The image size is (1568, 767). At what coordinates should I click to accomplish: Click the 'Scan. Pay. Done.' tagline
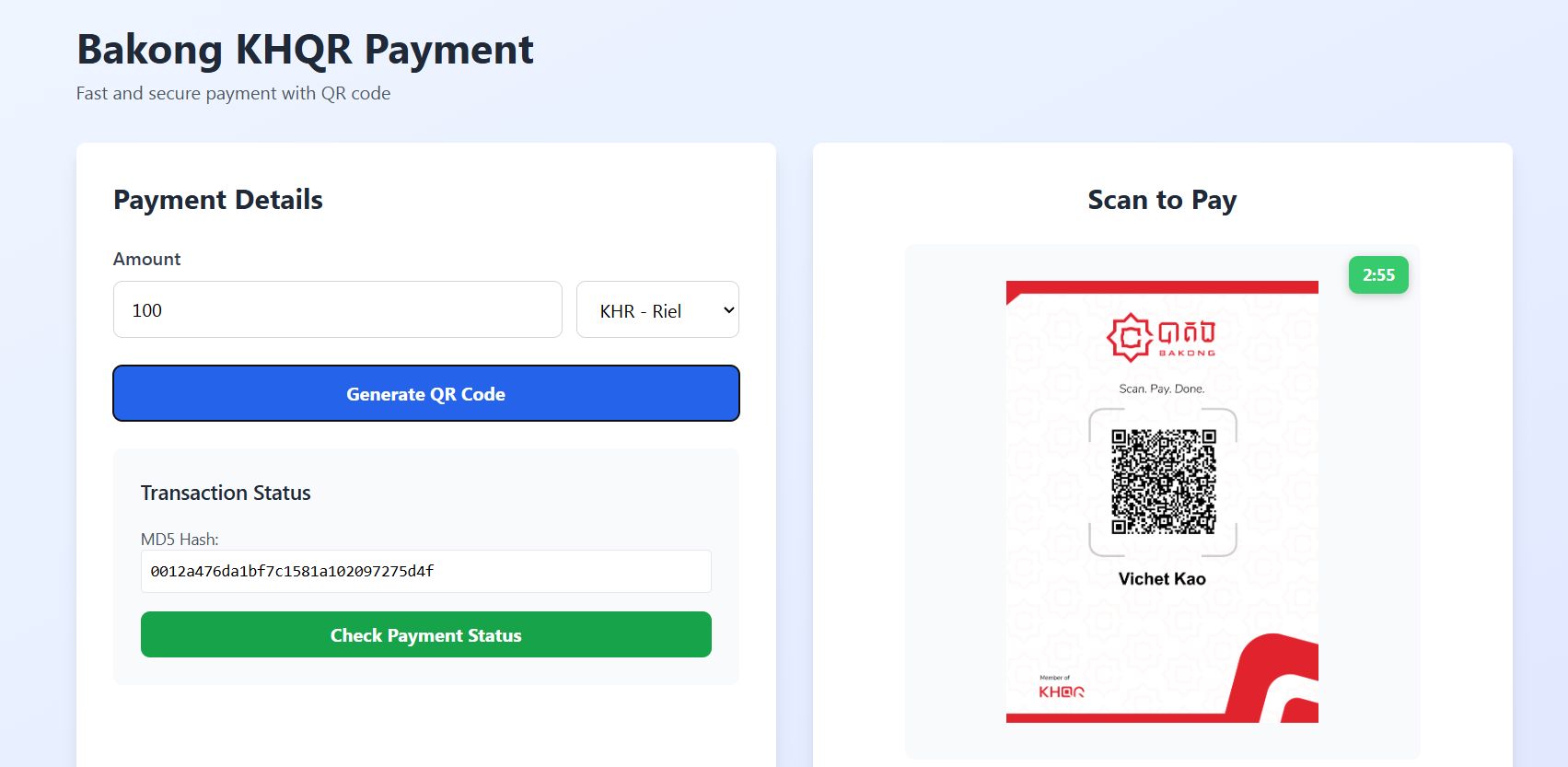click(1162, 389)
